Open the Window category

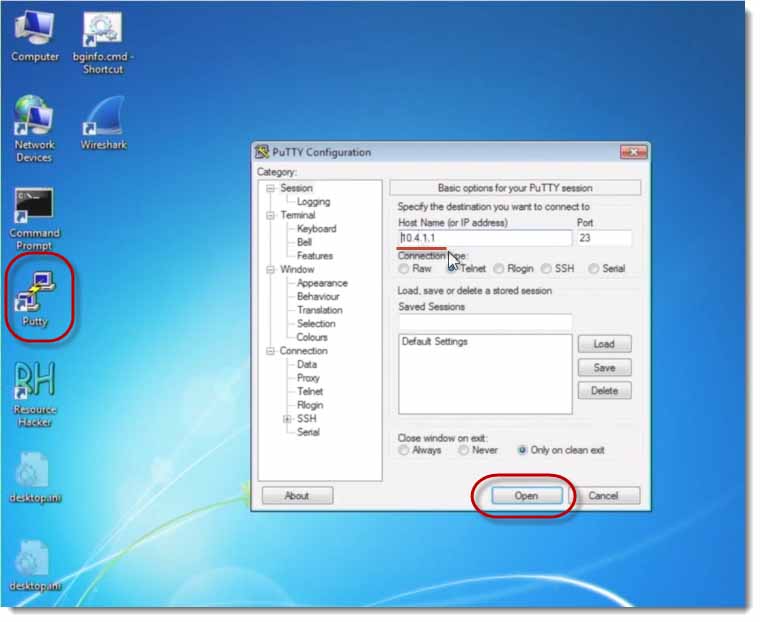[x=297, y=270]
